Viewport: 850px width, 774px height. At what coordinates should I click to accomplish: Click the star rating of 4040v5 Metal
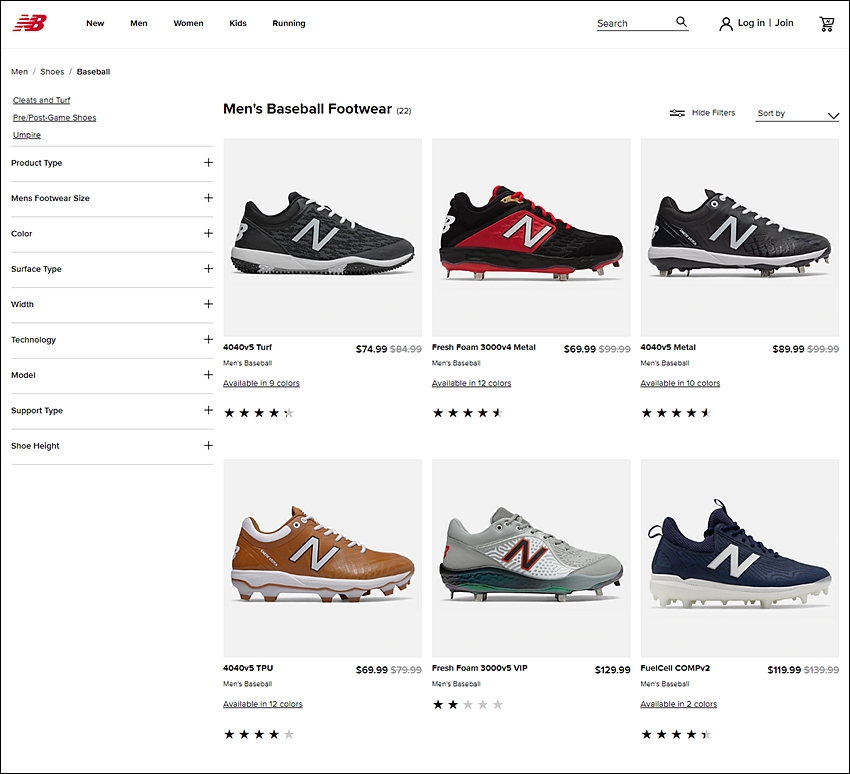[x=676, y=413]
